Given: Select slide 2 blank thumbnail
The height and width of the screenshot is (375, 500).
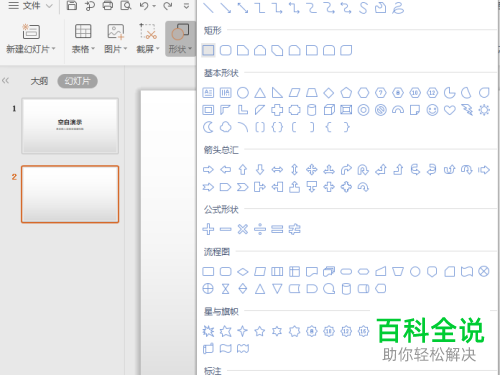Looking at the screenshot, I should [70, 194].
